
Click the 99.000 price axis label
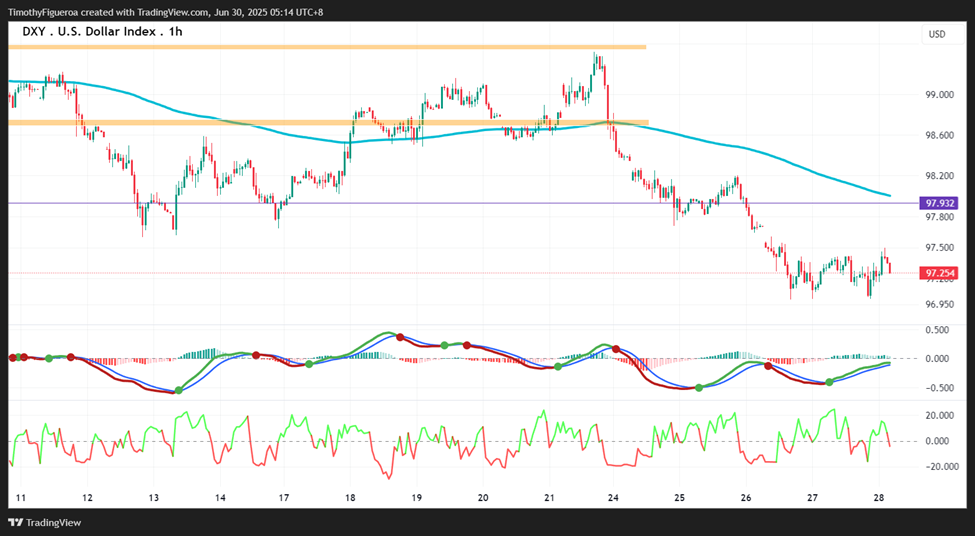pos(940,95)
